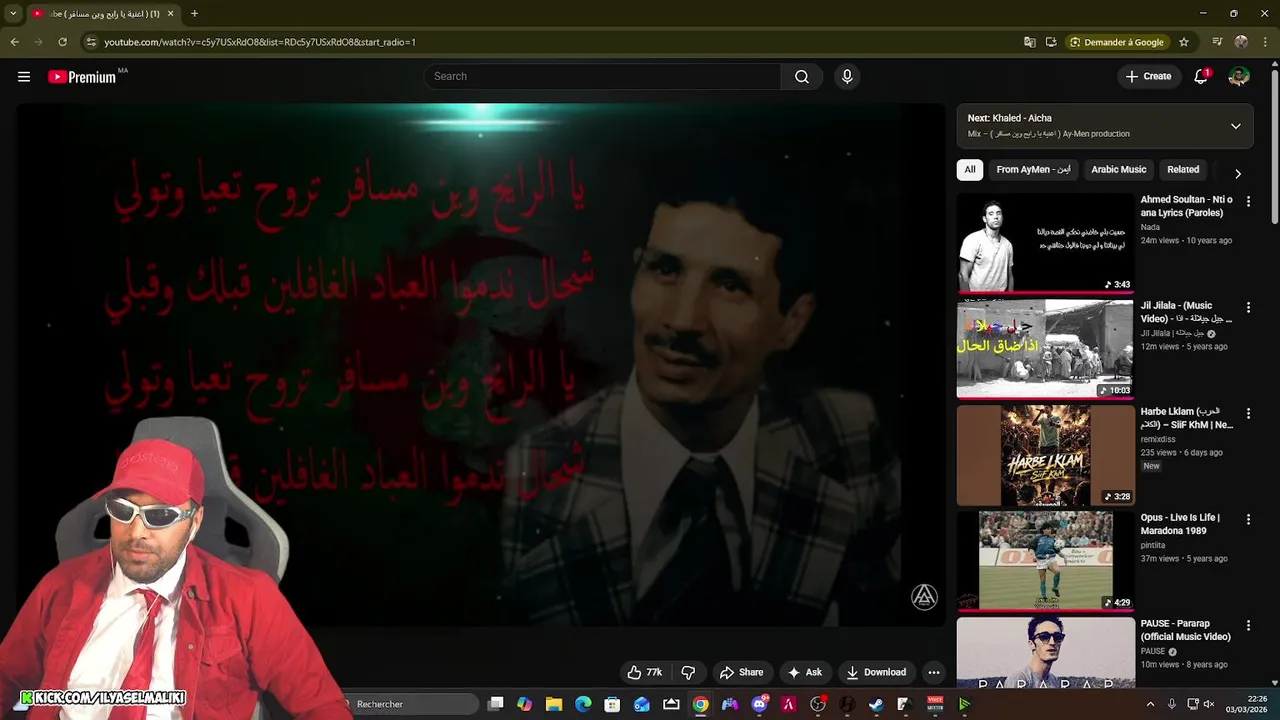The width and height of the screenshot is (1280, 720).
Task: Open Harbe Lklam video thumbnail
Action: click(1045, 455)
